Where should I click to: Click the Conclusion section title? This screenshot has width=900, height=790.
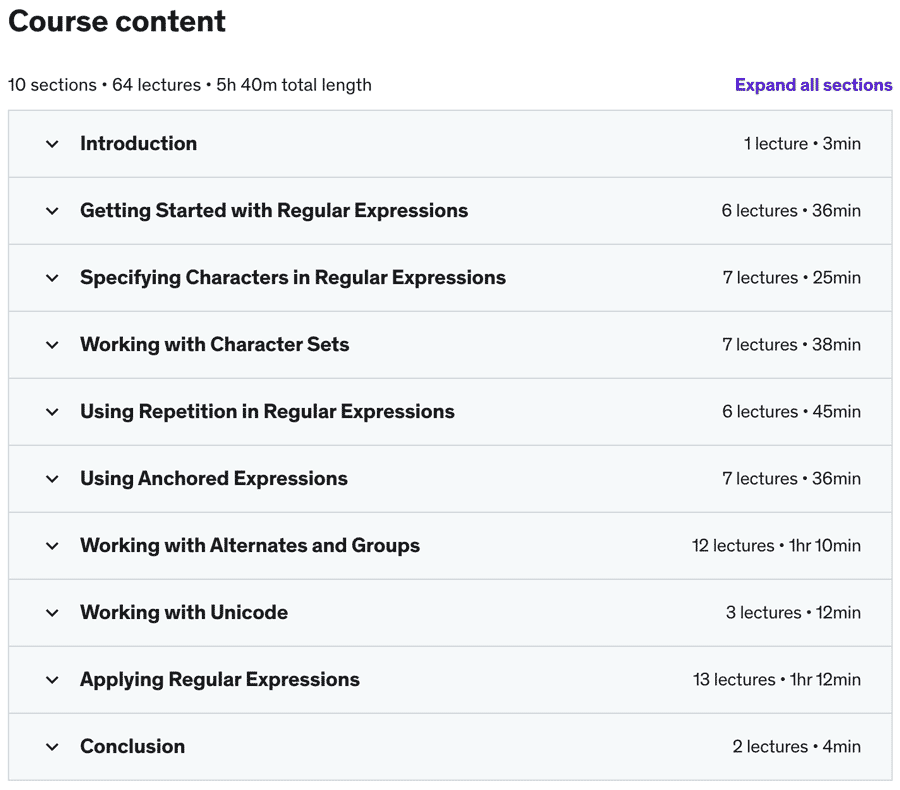click(133, 746)
